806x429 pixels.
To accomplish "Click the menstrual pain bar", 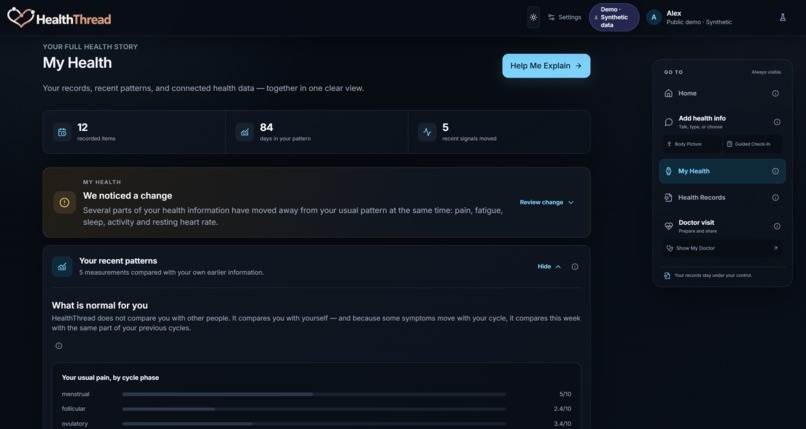I will [x=314, y=395].
